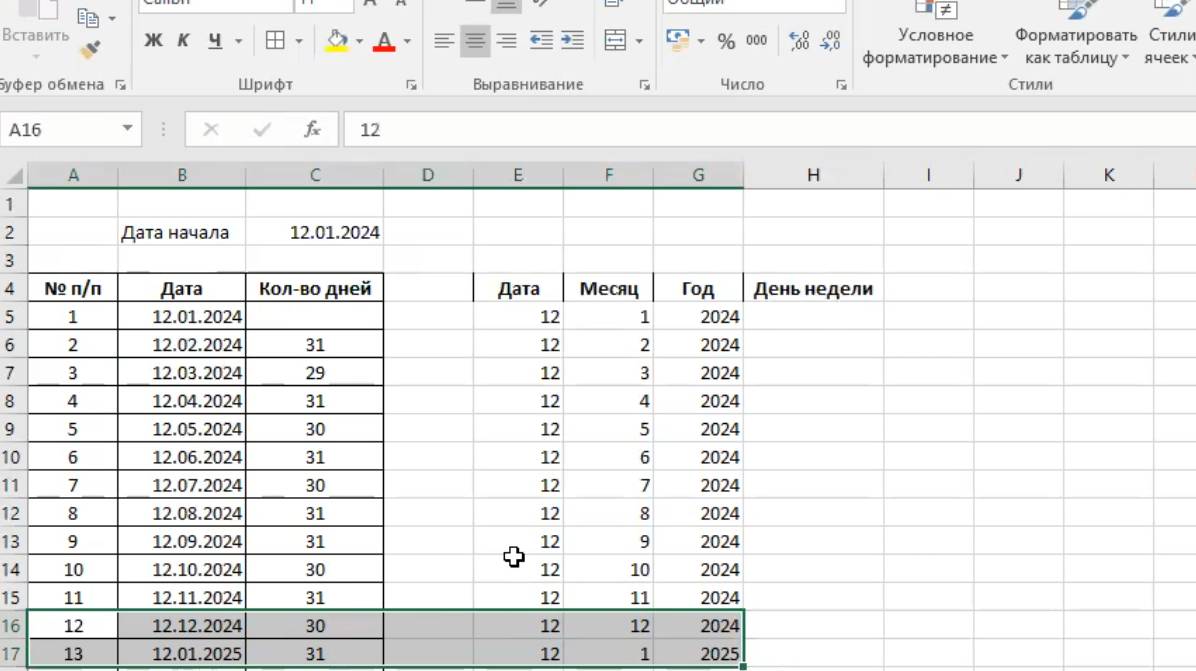
Task: Toggle center alignment
Action: 475,40
